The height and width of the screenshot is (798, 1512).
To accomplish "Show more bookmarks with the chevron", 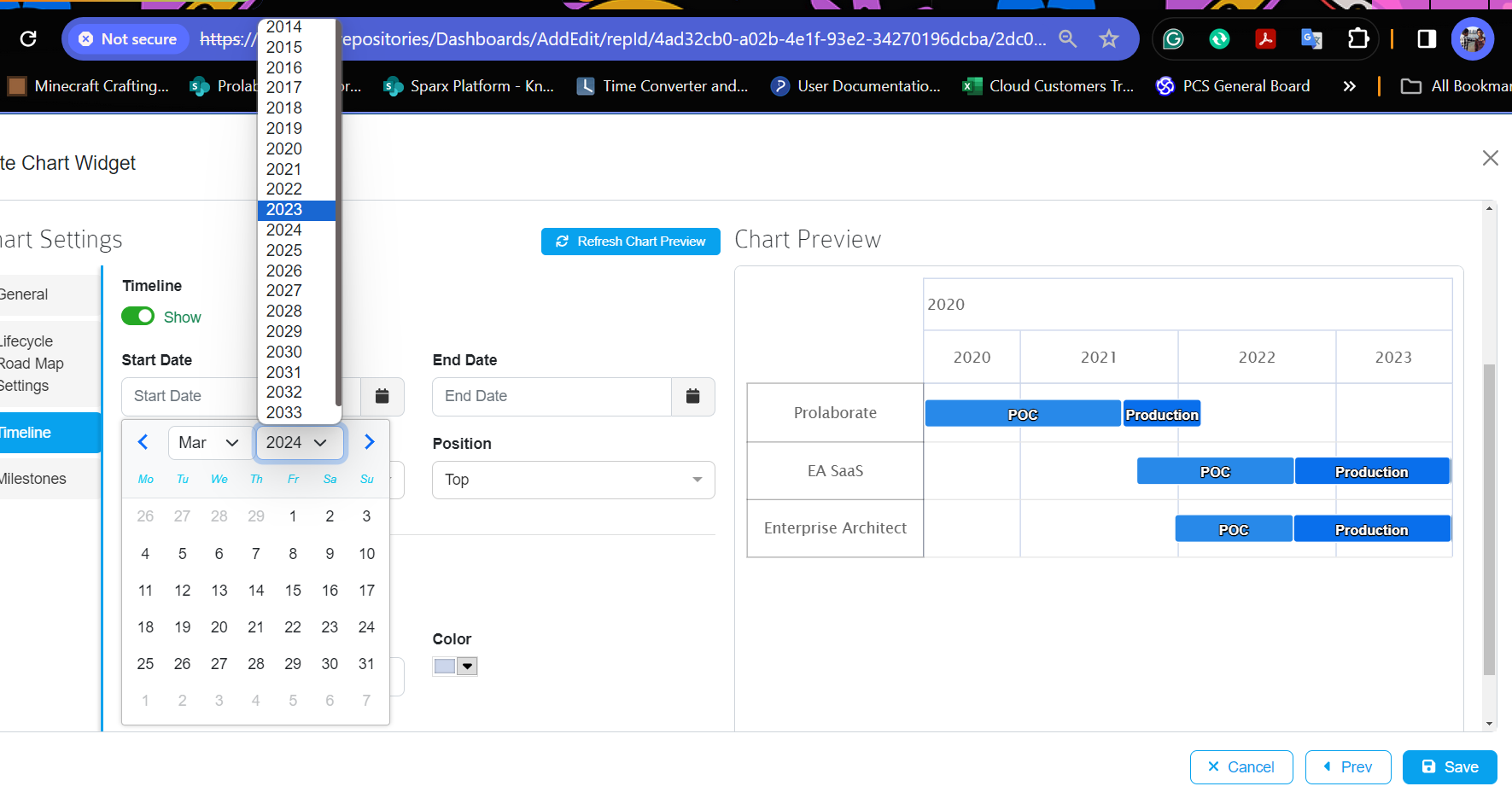I will coord(1349,86).
